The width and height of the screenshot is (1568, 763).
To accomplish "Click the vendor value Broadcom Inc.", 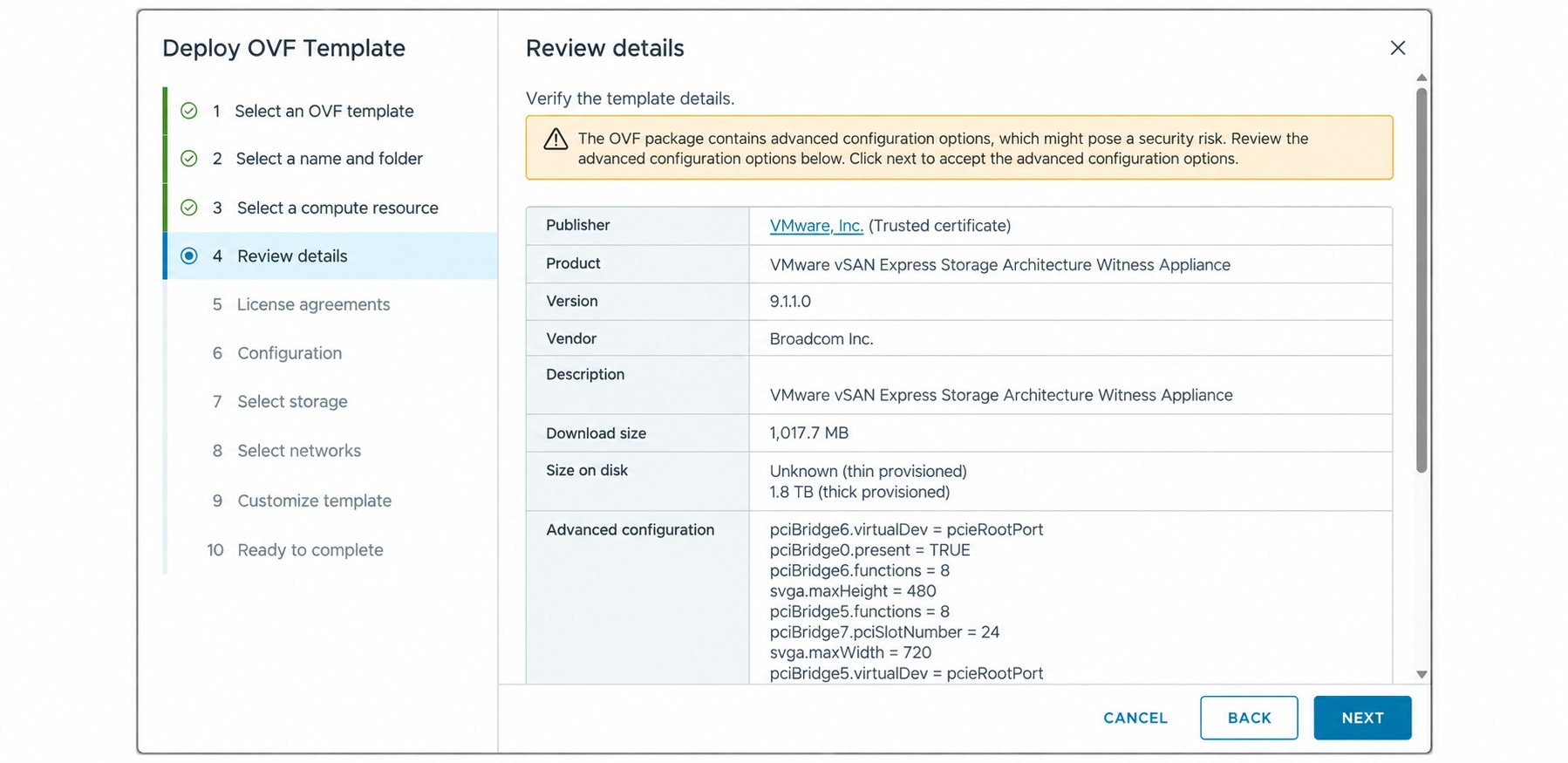I will click(821, 339).
